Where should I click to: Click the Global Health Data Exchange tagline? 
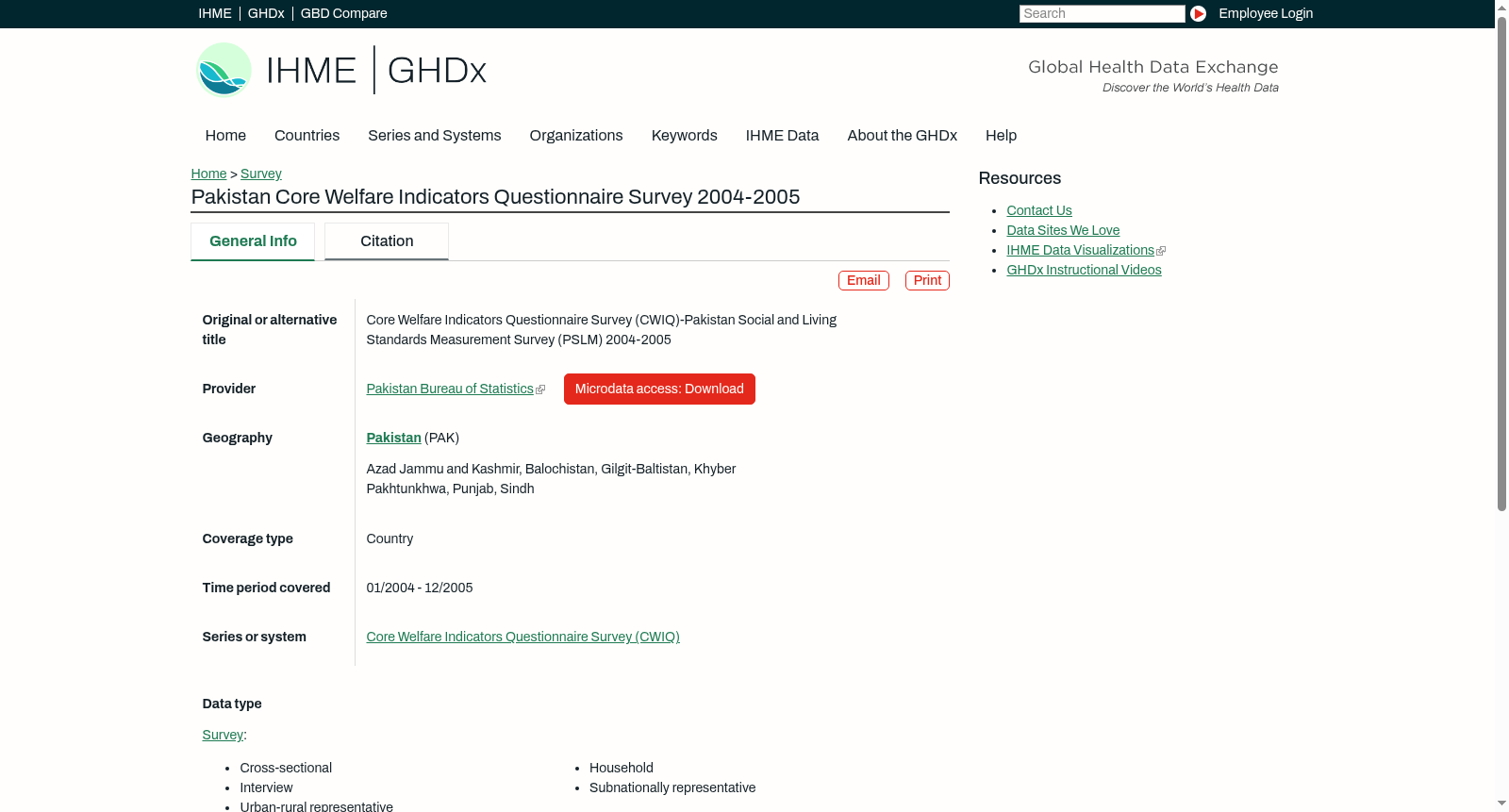click(x=1153, y=67)
